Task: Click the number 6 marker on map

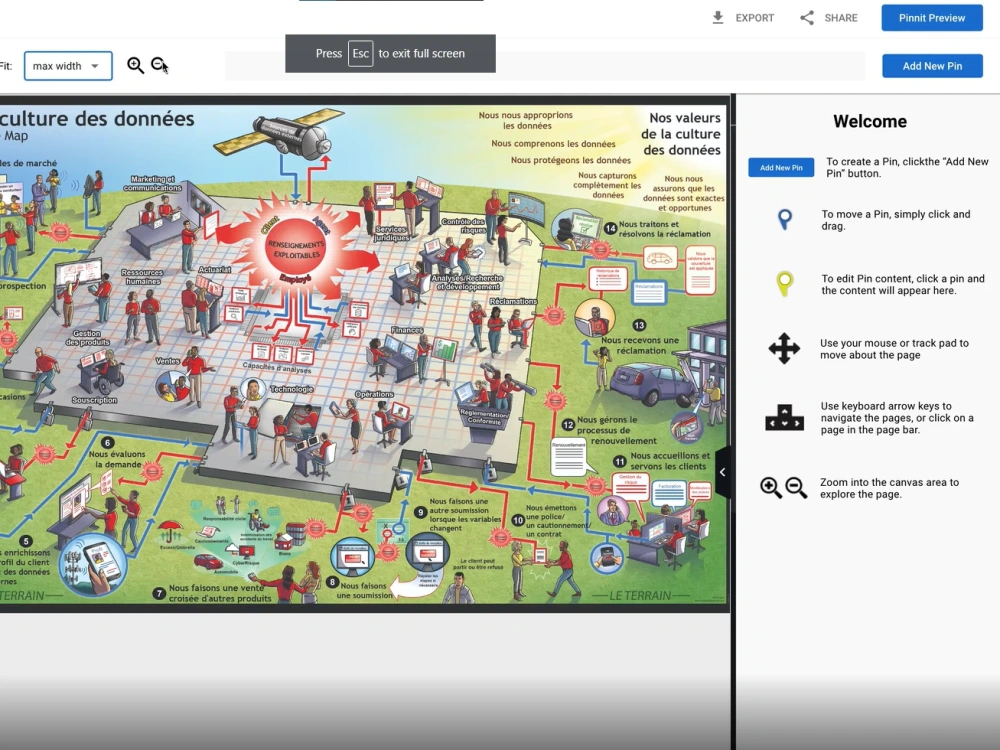Action: point(107,442)
